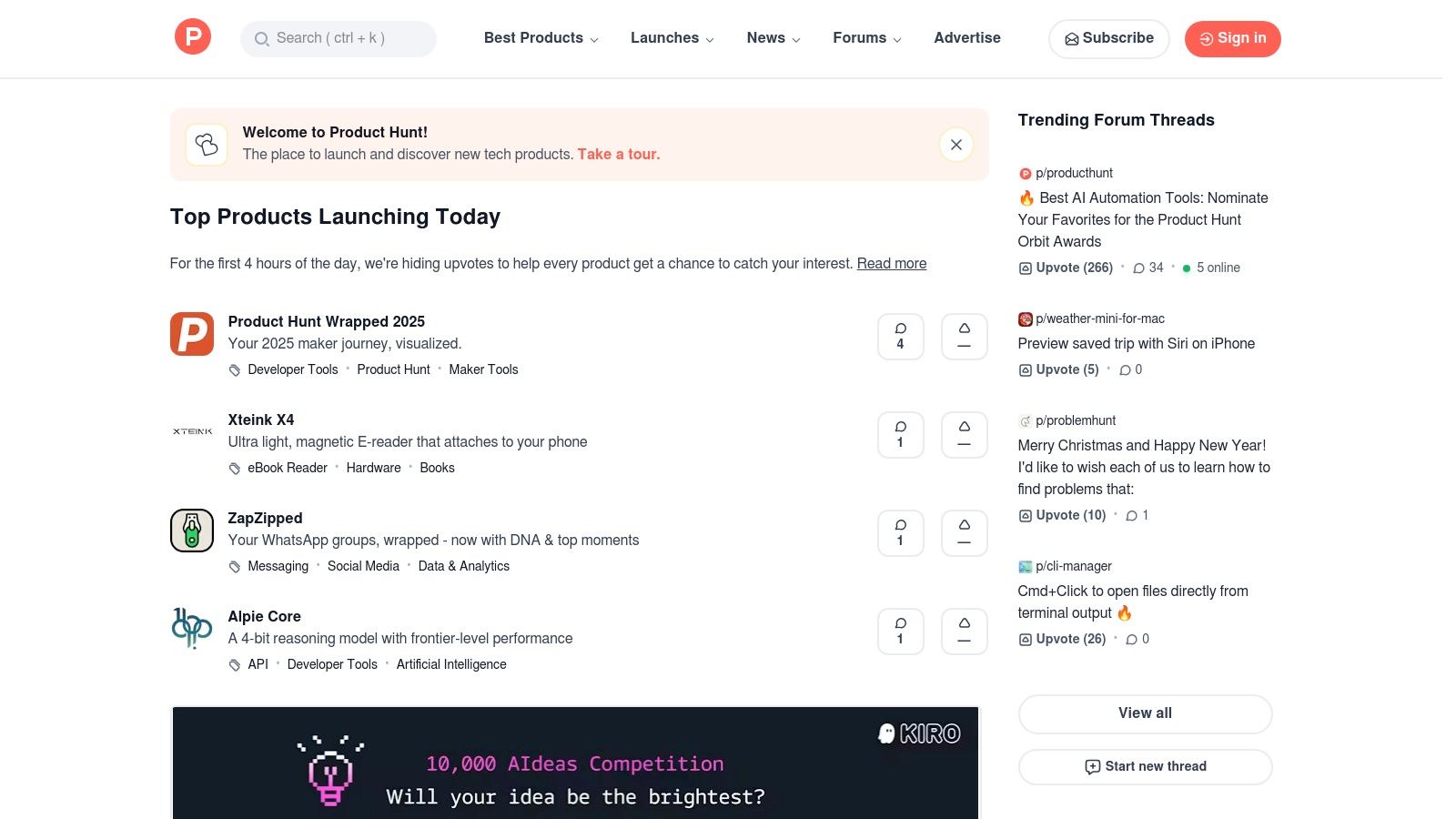This screenshot has height=819, width=1456.
Task: Upvote the Xteink X4 launch
Action: 964,434
